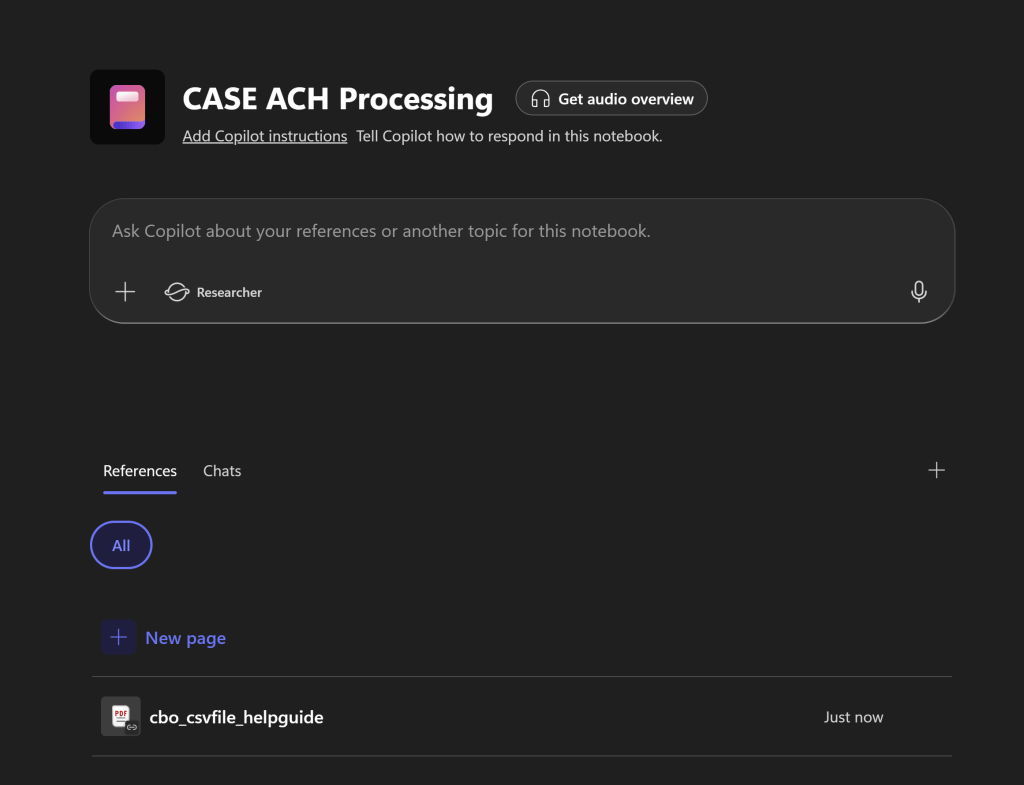Toggle the All filter chip
Viewport: 1024px width, 785px height.
click(x=121, y=545)
